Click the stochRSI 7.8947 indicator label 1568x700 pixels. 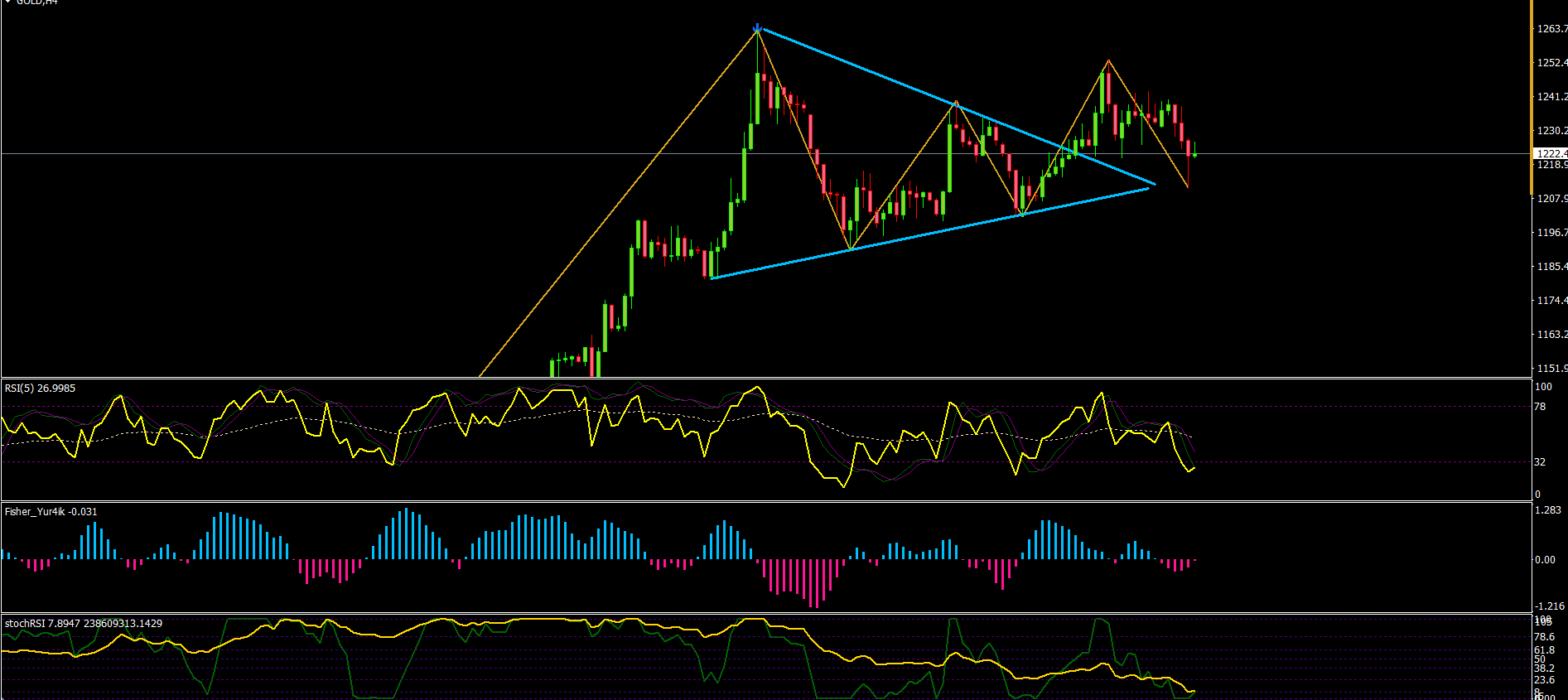84,624
